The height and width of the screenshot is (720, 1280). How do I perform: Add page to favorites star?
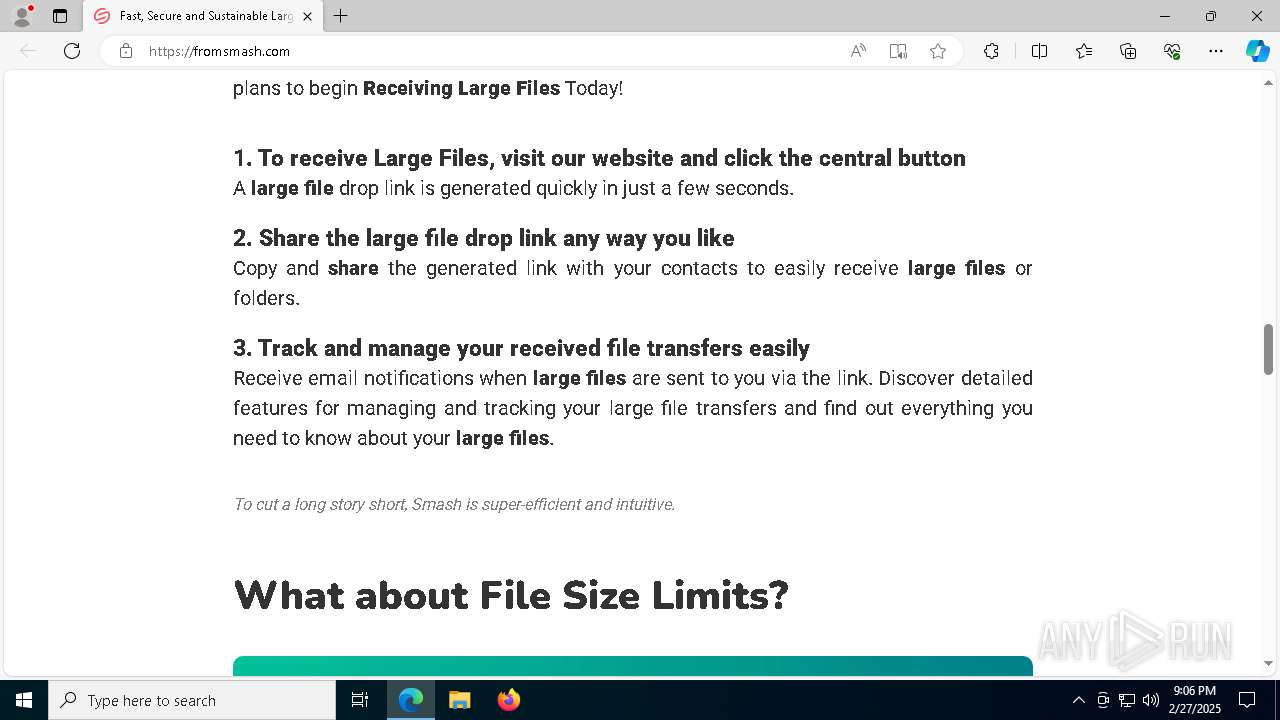pyautogui.click(x=938, y=51)
